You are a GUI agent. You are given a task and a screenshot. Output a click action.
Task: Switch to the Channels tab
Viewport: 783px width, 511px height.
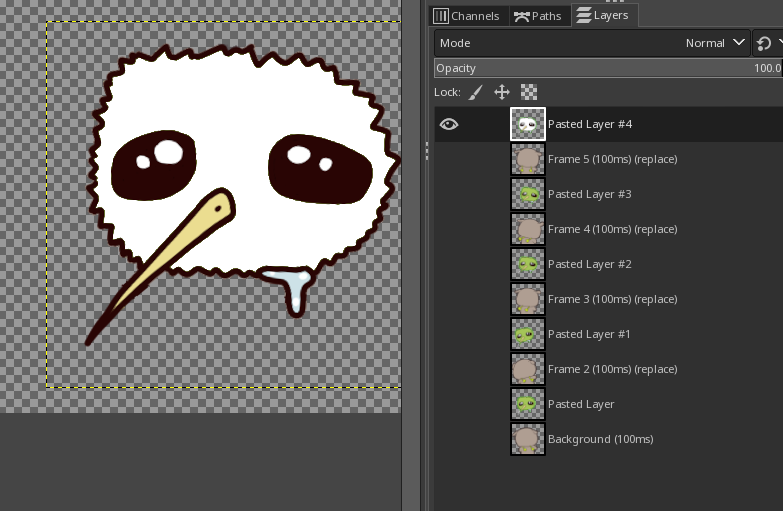466,16
